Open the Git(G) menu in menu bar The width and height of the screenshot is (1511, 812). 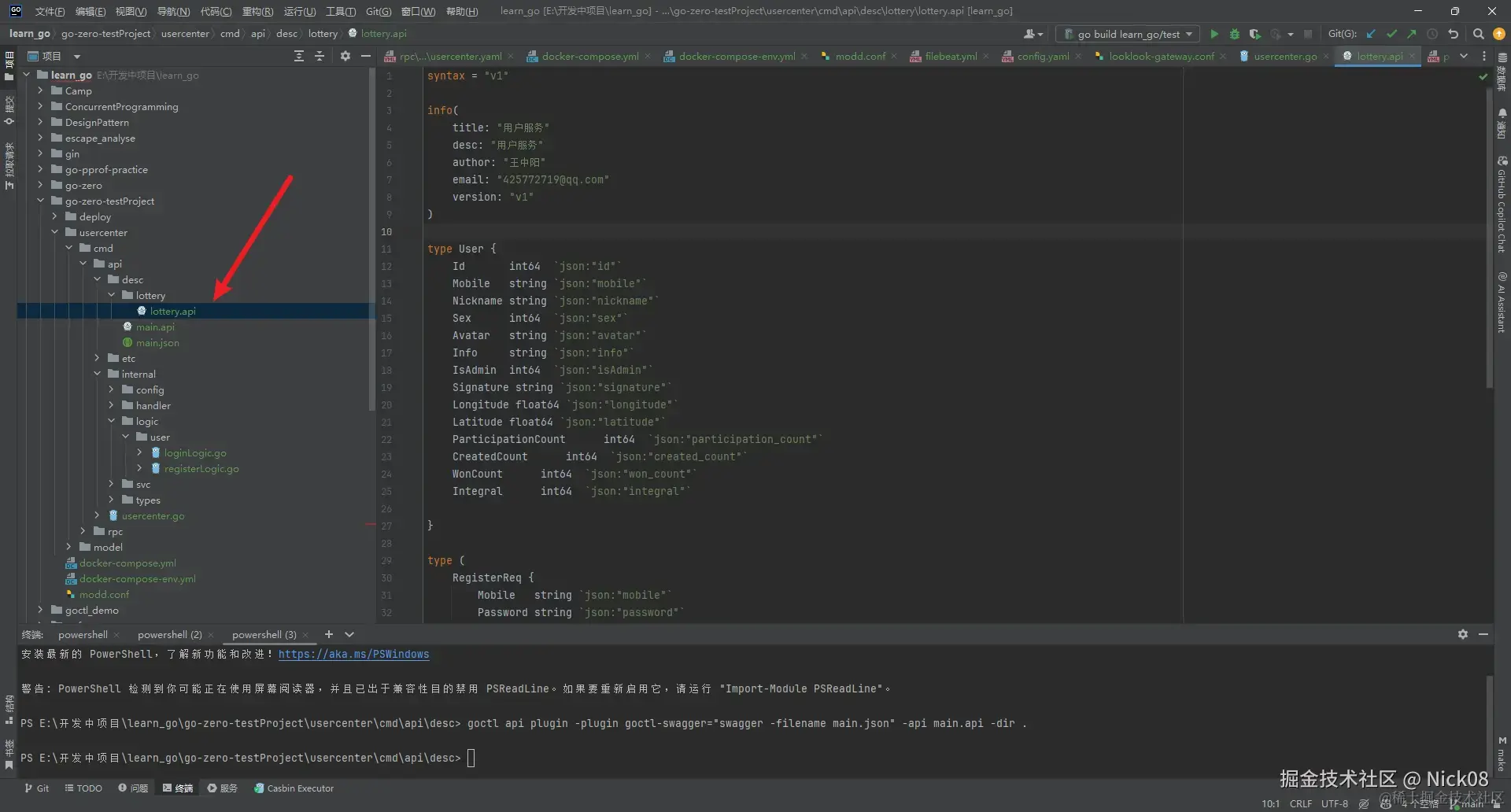[378, 11]
